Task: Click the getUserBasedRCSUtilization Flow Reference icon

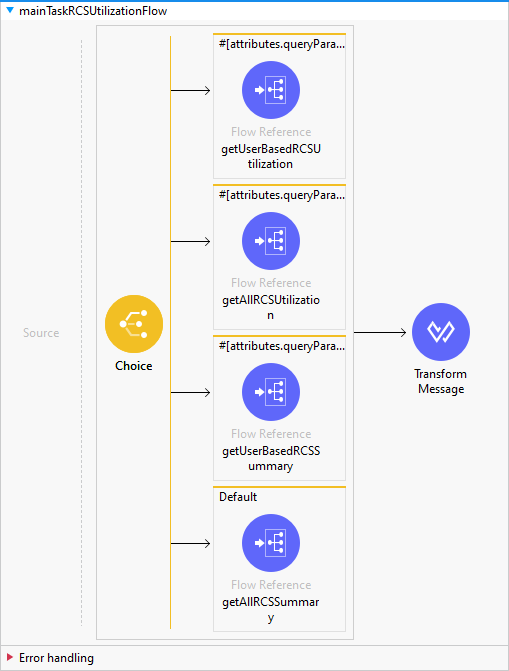Action: point(271,90)
